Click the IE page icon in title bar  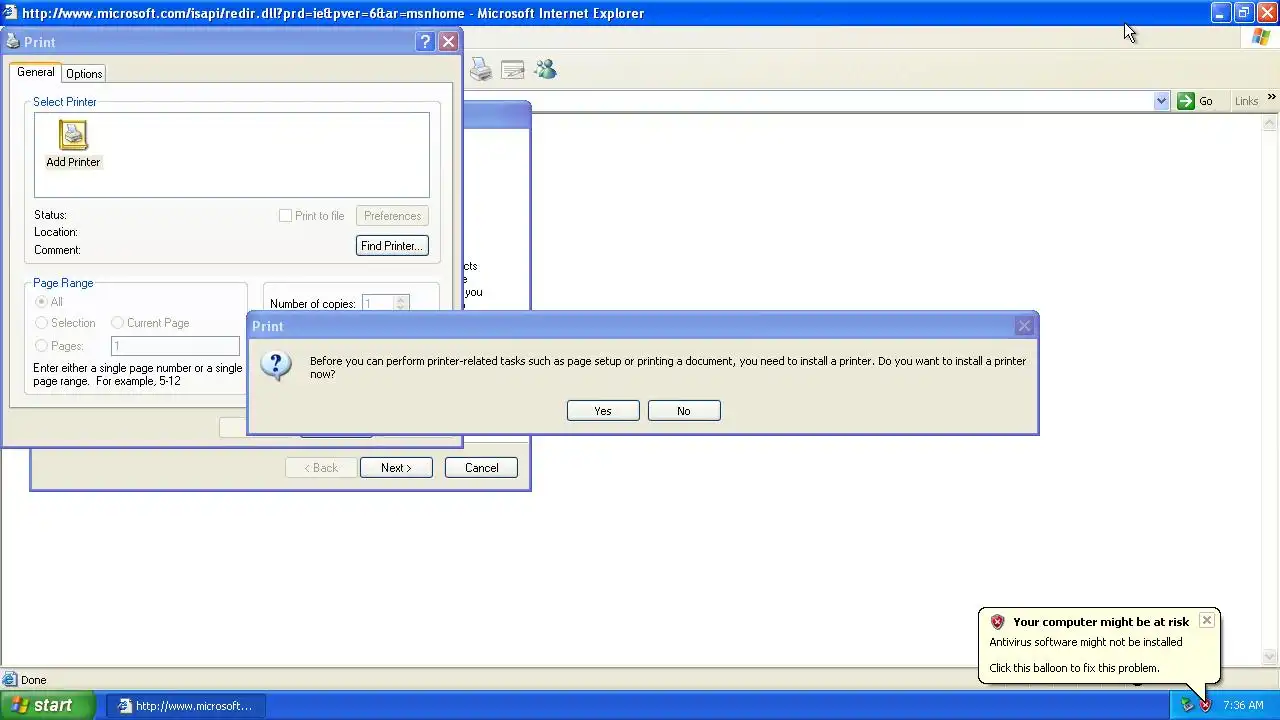pyautogui.click(x=10, y=13)
